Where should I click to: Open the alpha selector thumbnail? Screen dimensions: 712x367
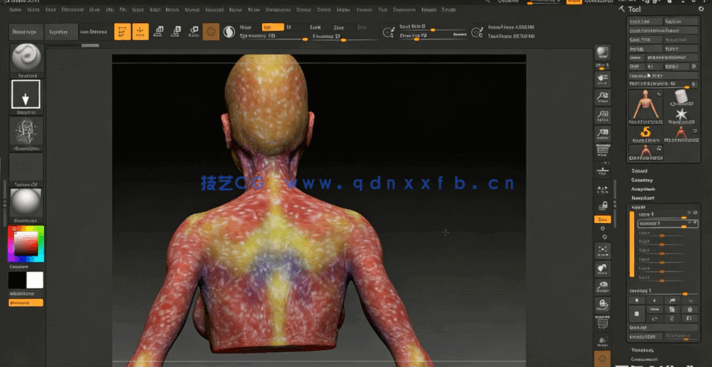tap(26, 131)
